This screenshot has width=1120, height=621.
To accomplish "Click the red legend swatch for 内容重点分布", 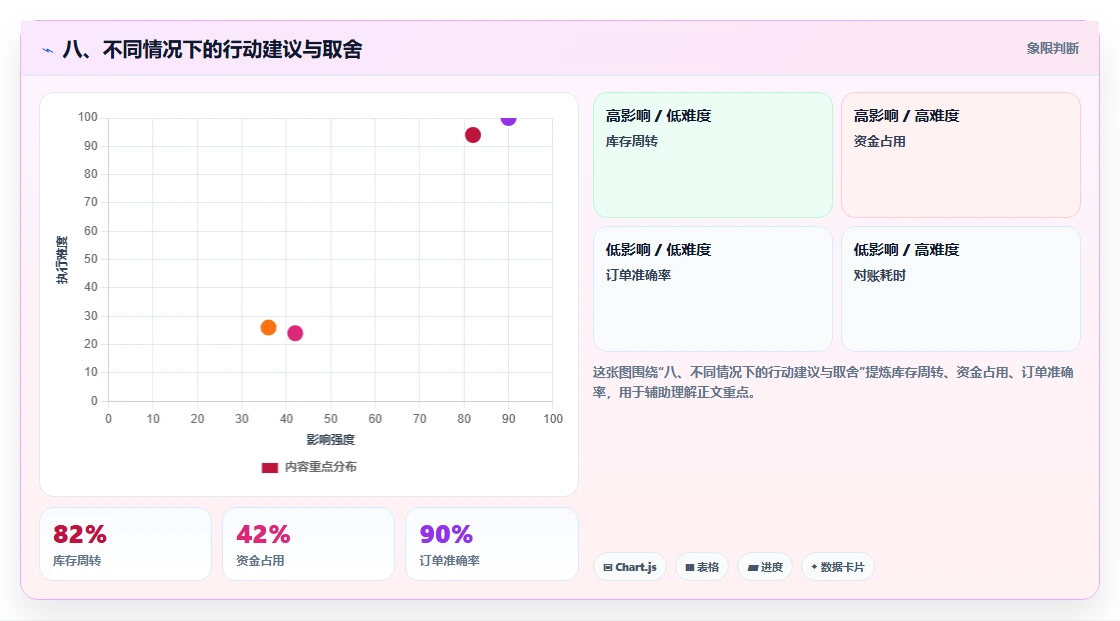I will (269, 468).
